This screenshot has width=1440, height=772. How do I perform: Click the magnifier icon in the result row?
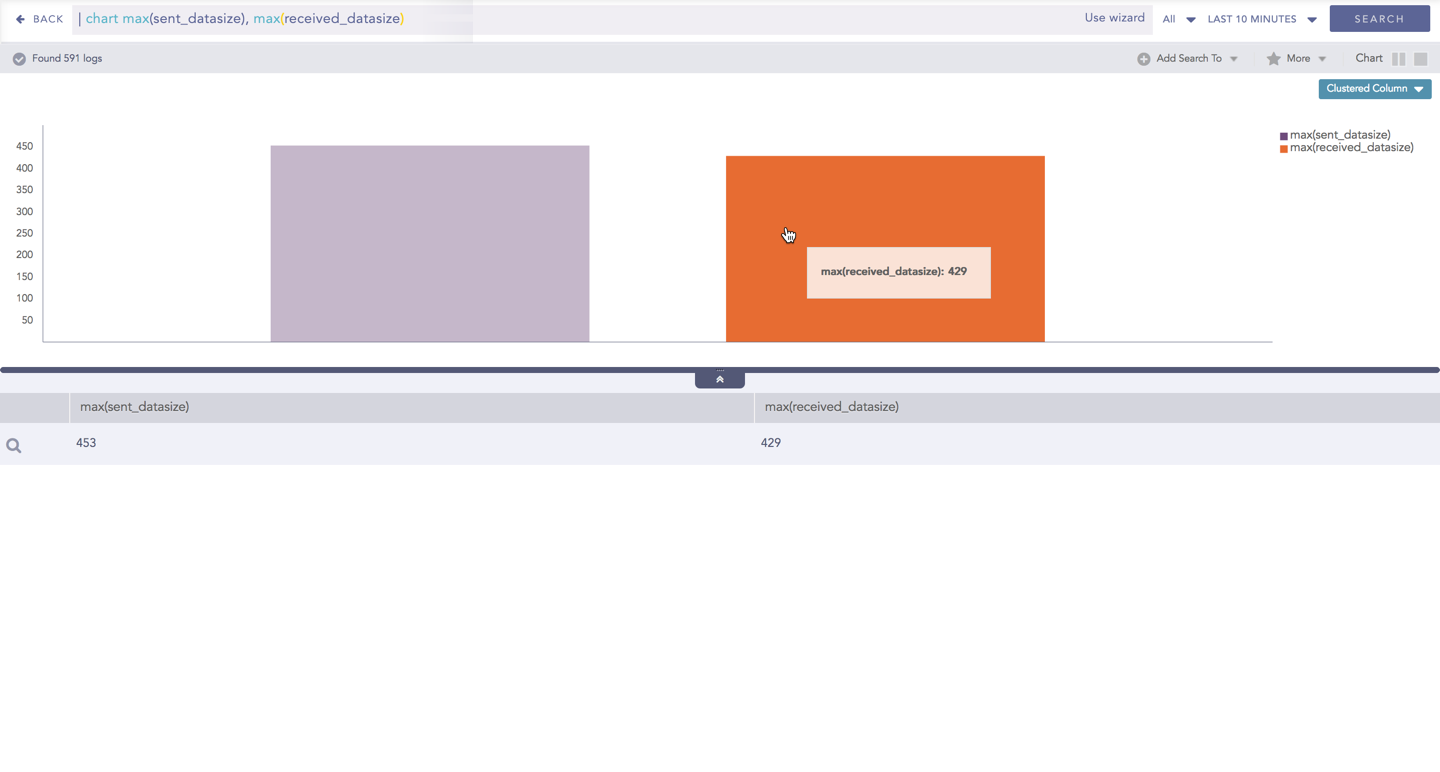point(14,446)
